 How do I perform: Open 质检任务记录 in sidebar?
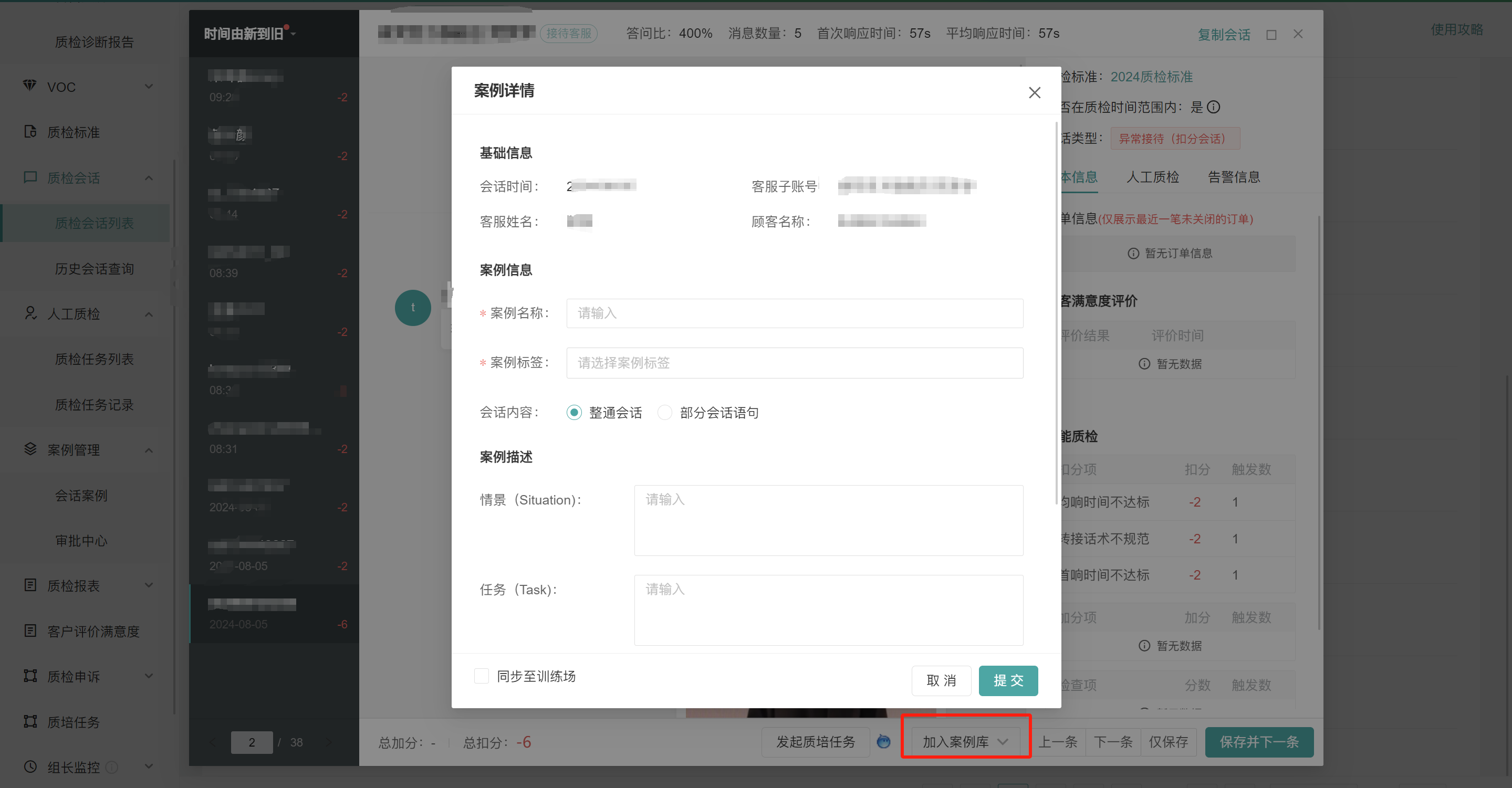coord(94,405)
